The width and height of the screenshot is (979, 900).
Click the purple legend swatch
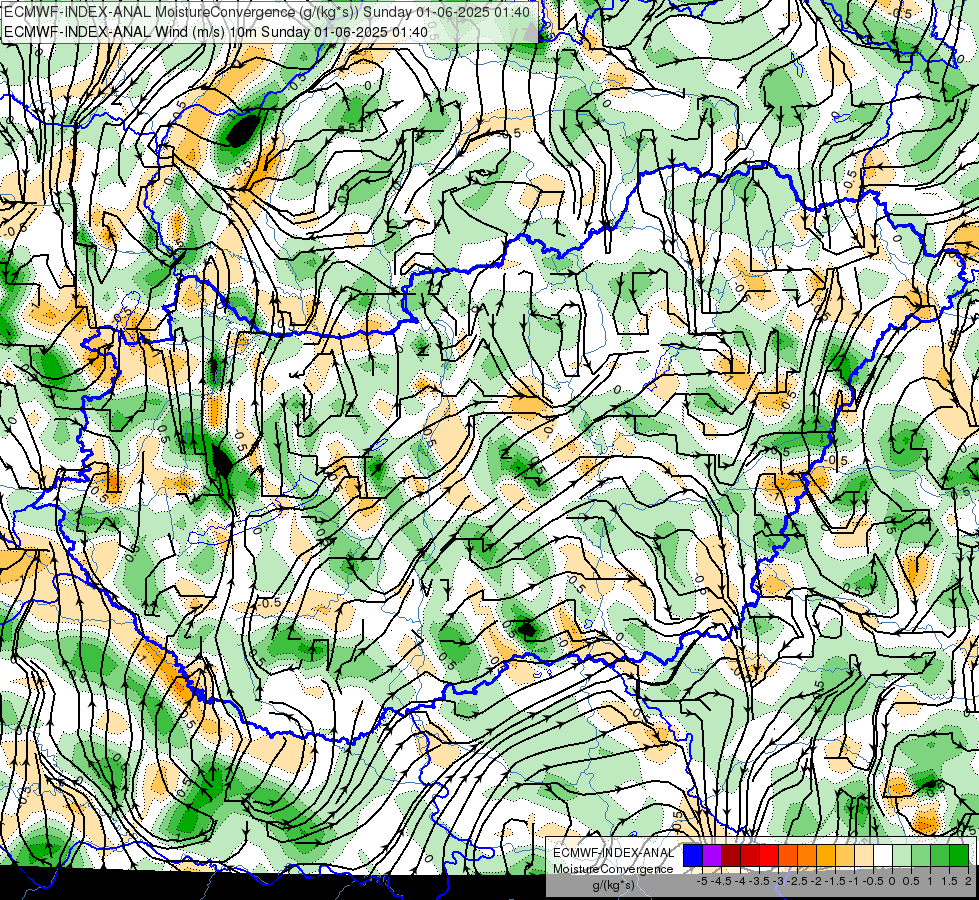712,856
